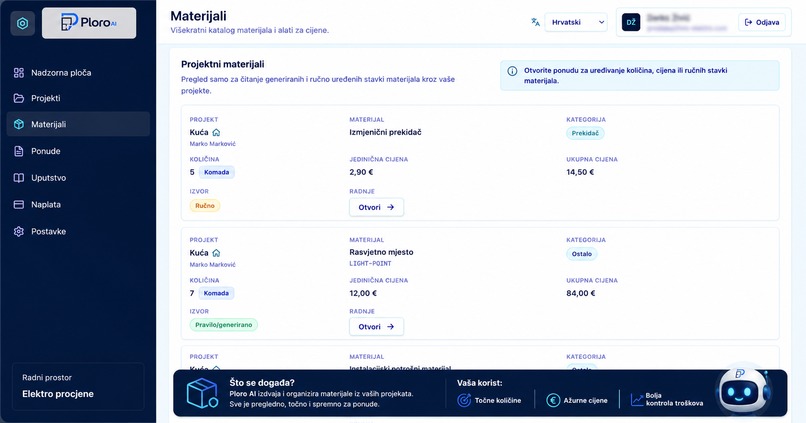
Task: Click the unit price 2,90 €
Action: point(361,172)
